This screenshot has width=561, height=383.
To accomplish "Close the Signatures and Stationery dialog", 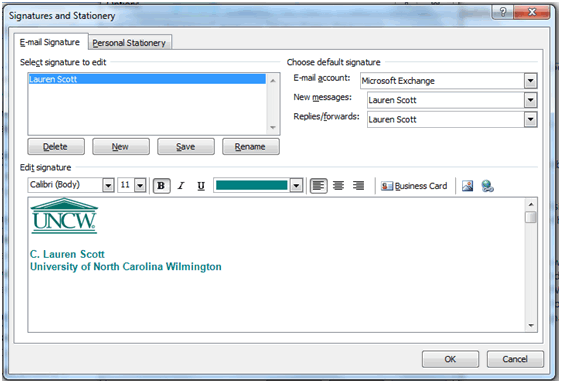I will click(x=532, y=13).
